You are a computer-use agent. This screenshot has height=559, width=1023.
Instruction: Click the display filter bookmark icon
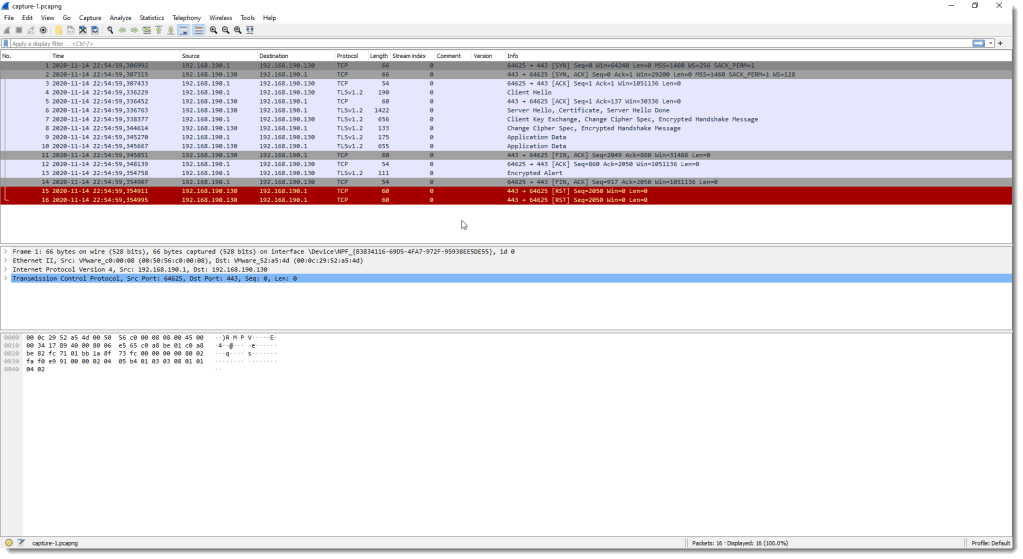pos(6,44)
